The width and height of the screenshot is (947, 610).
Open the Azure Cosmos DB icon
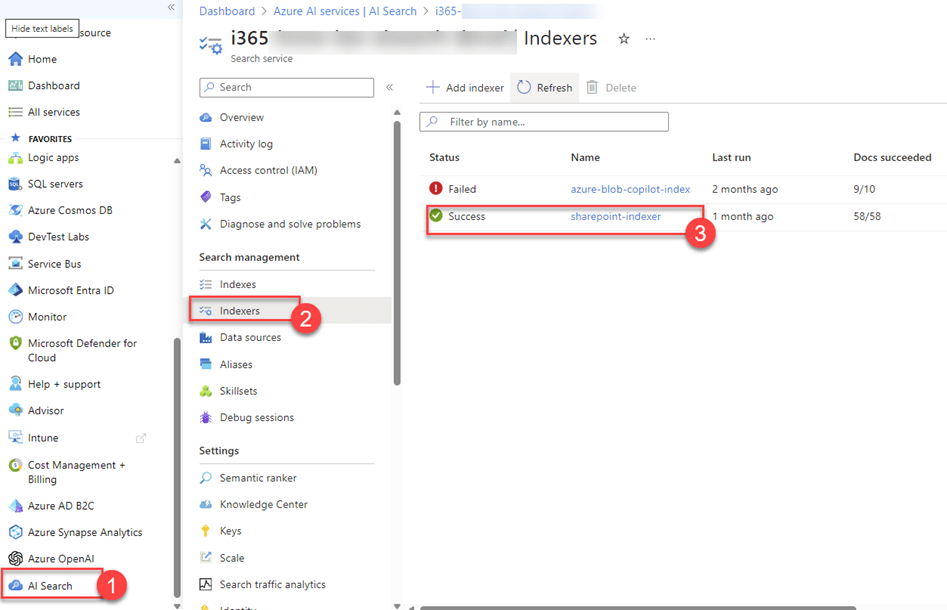(x=15, y=210)
